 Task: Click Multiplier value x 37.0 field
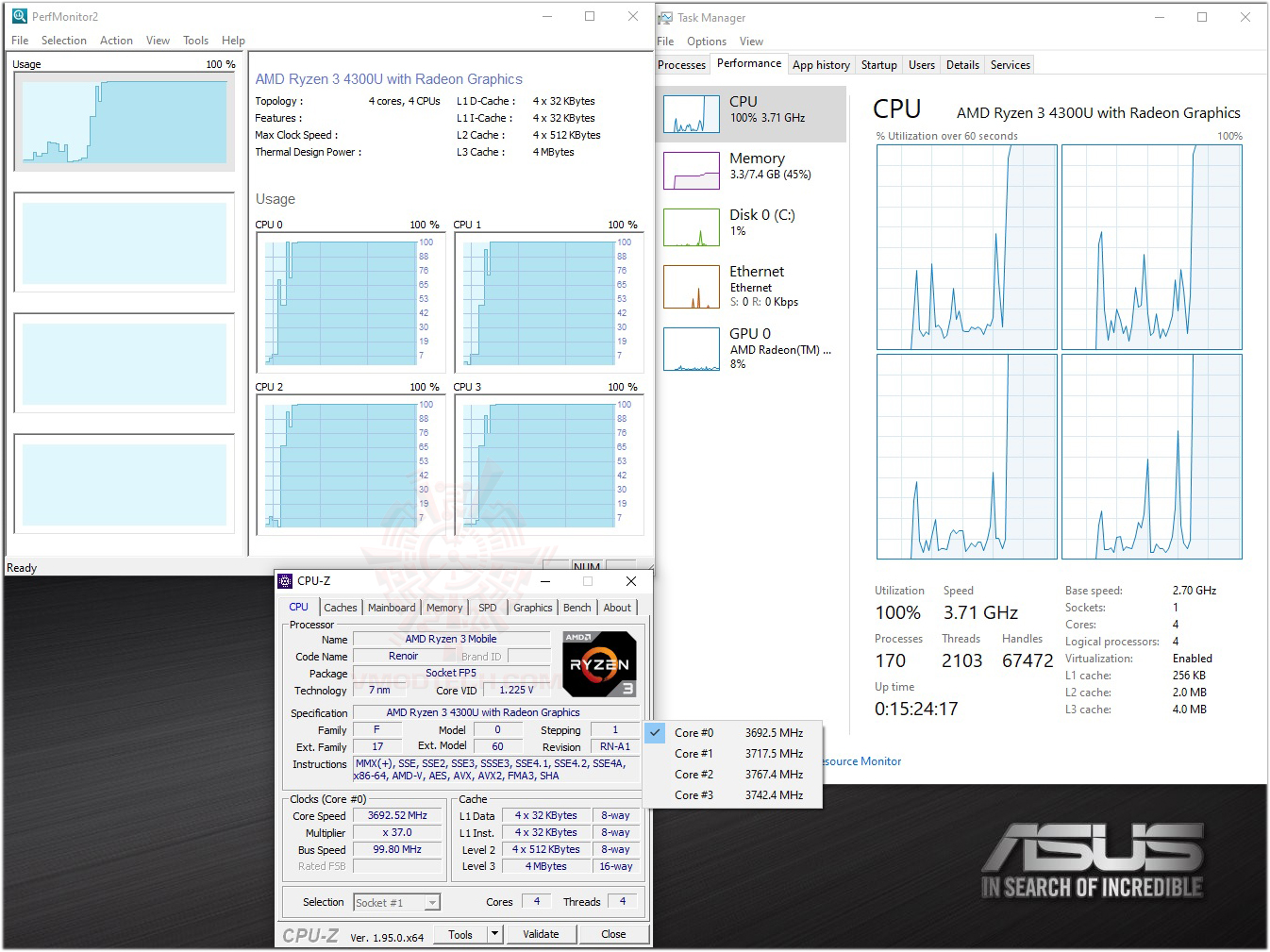(397, 833)
